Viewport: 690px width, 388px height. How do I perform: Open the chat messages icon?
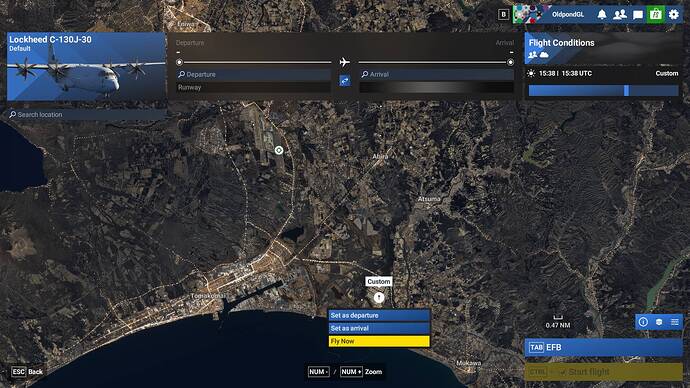[638, 15]
